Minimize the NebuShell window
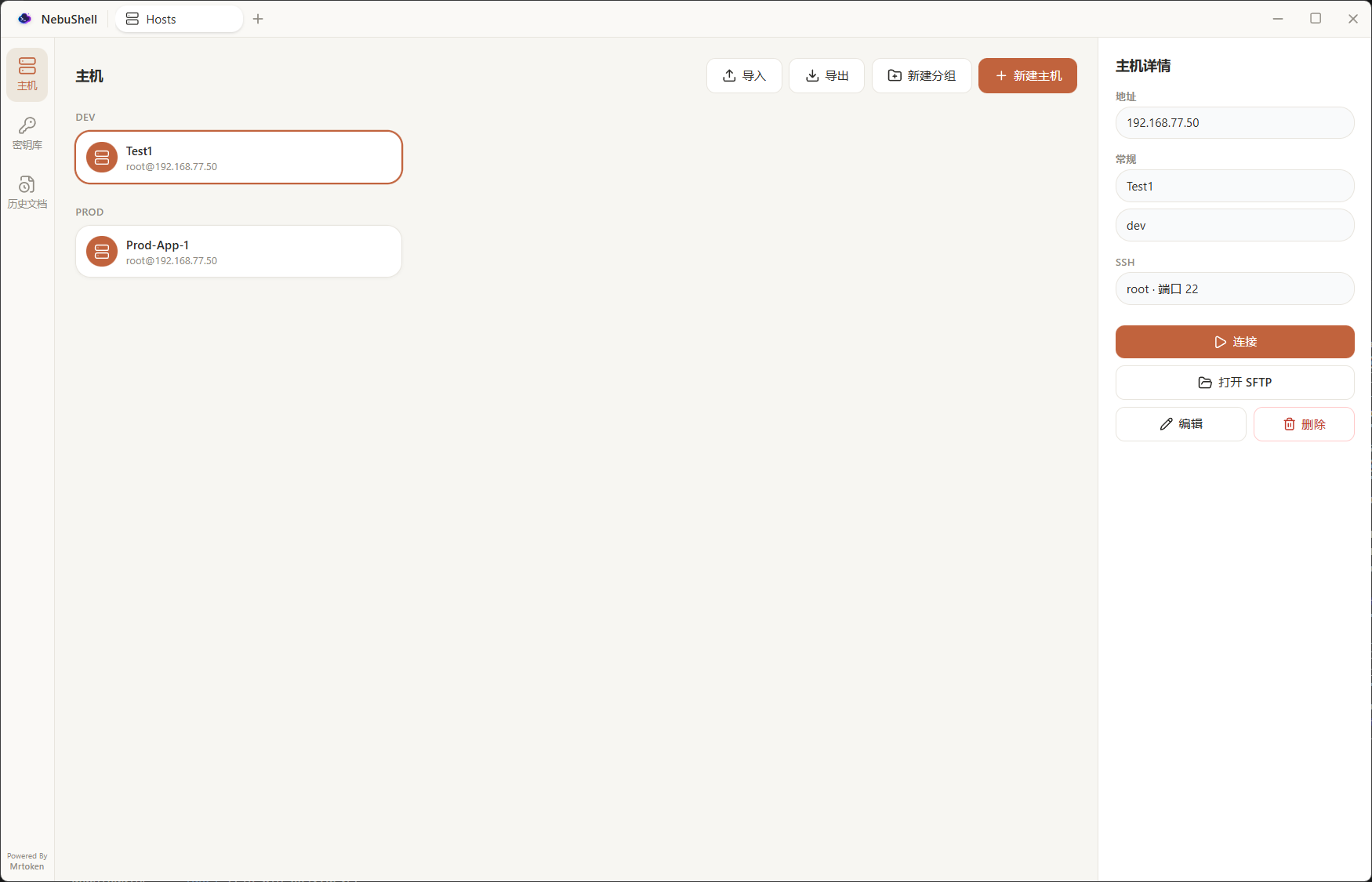The width and height of the screenshot is (1372, 882). point(1278,19)
